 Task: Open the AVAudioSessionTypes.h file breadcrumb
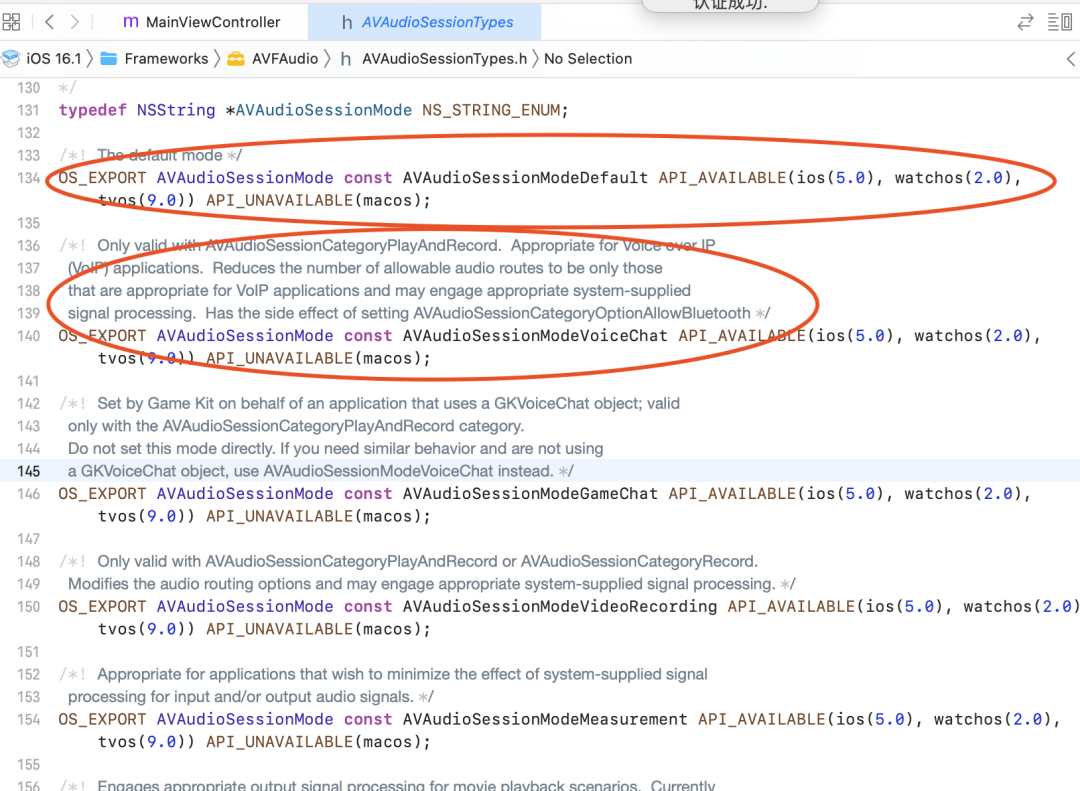(444, 58)
